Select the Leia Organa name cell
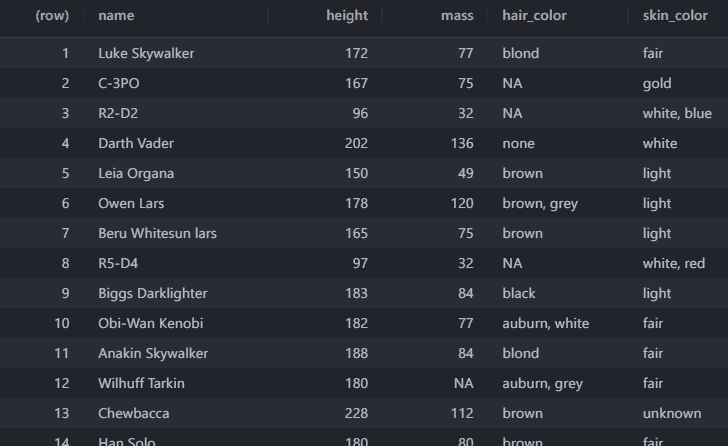The height and width of the screenshot is (446, 728). click(x=136, y=173)
